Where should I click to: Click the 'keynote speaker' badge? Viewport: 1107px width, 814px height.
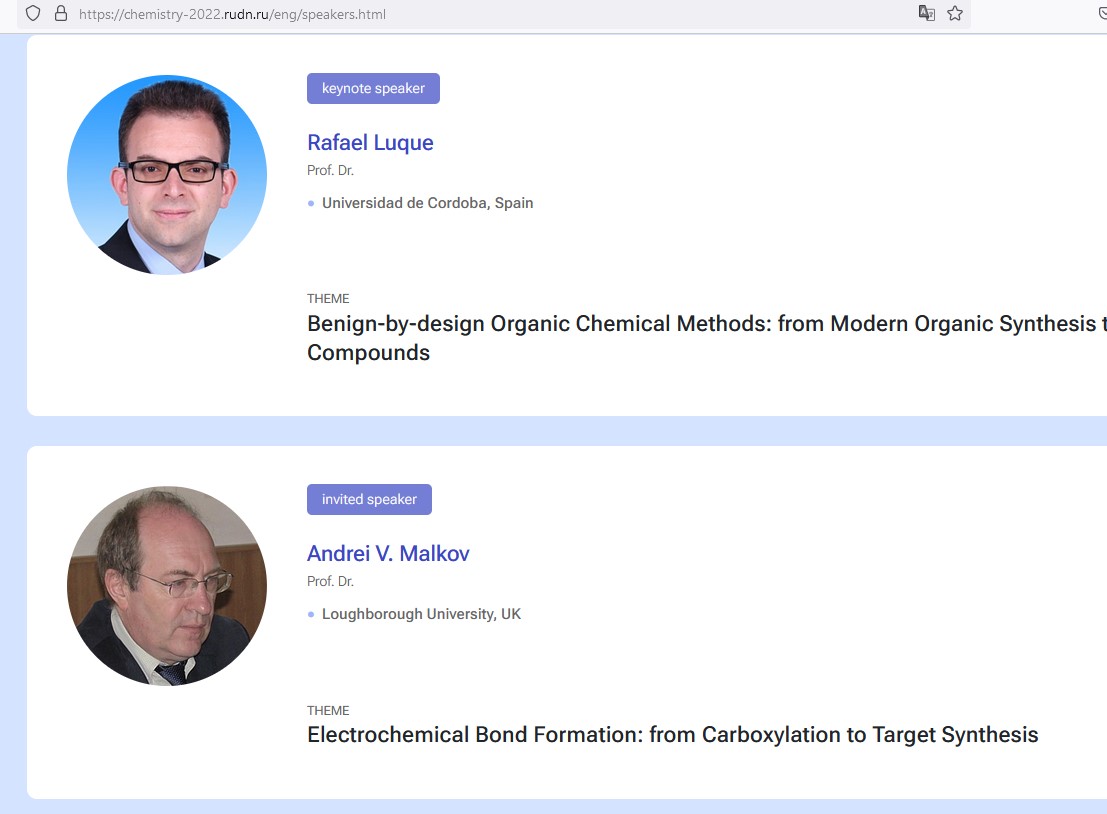point(373,89)
